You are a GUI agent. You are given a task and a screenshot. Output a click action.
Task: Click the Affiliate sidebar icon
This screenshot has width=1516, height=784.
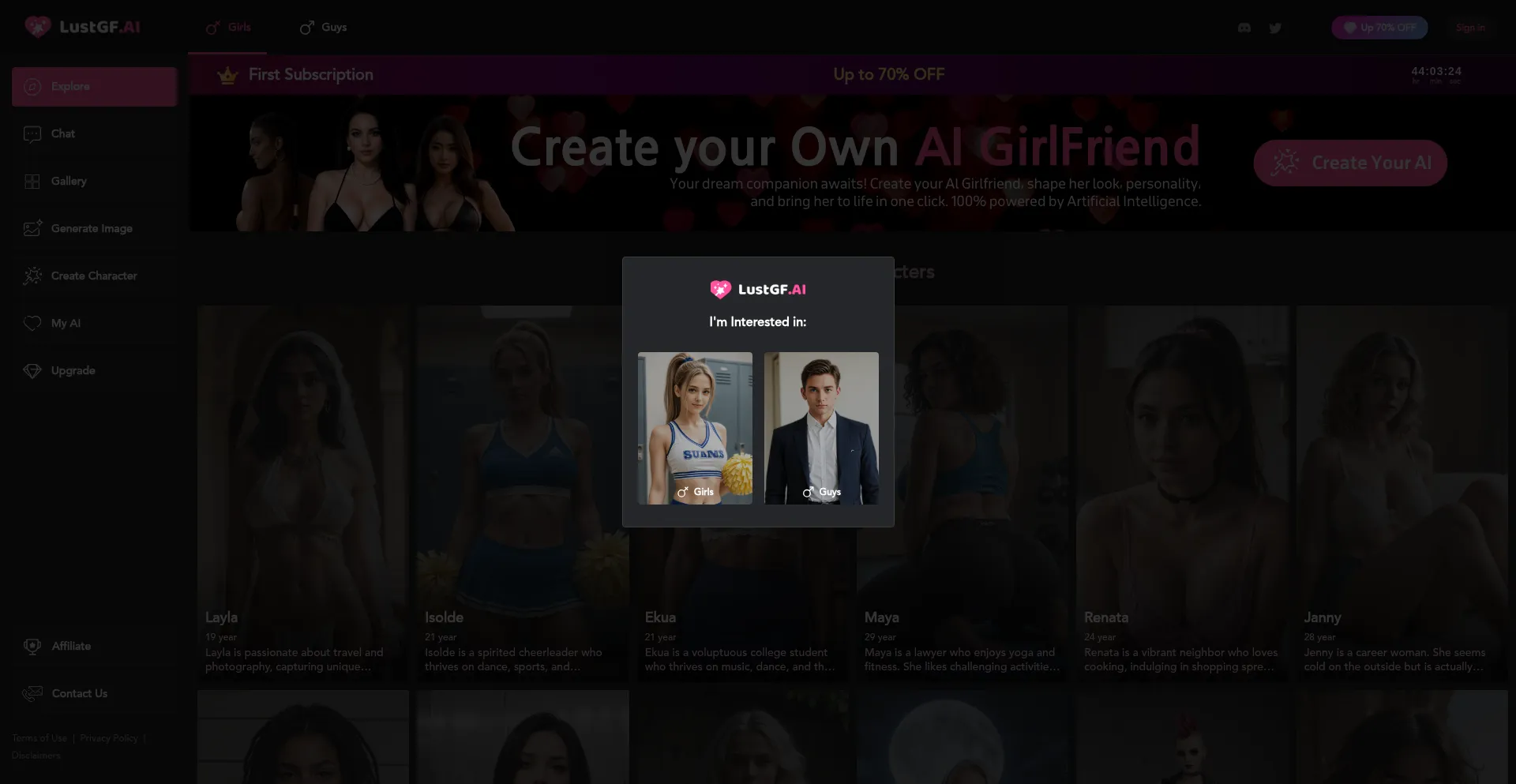click(x=32, y=647)
